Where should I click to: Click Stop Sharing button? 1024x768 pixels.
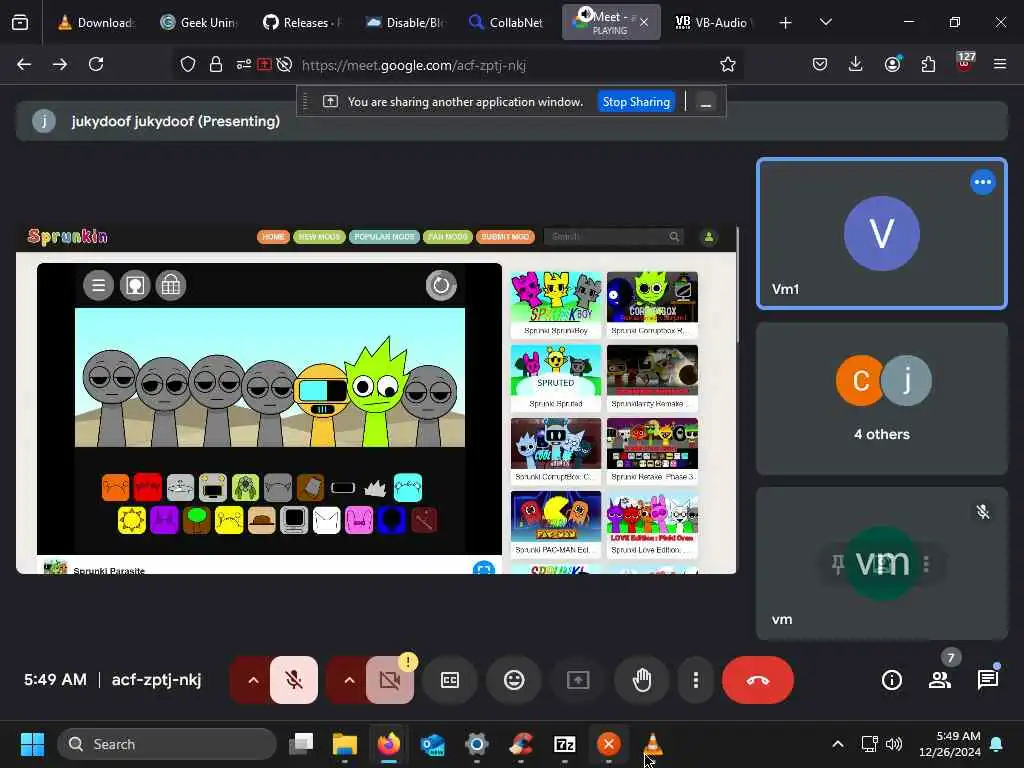[x=636, y=102]
